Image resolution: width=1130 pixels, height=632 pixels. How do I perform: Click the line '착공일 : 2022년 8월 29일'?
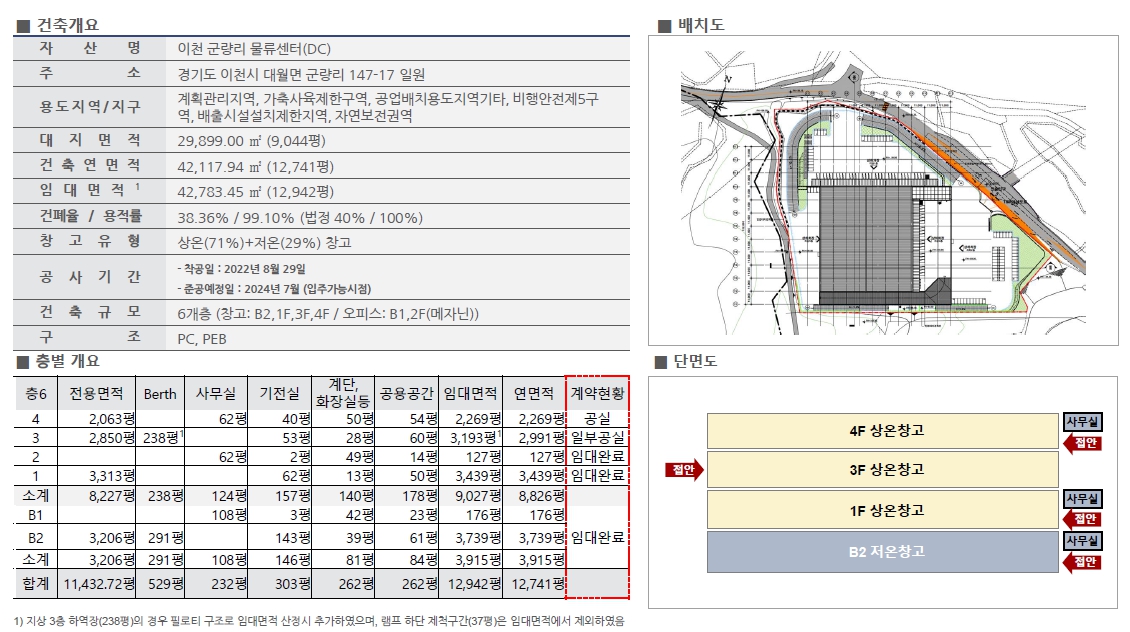tap(241, 269)
